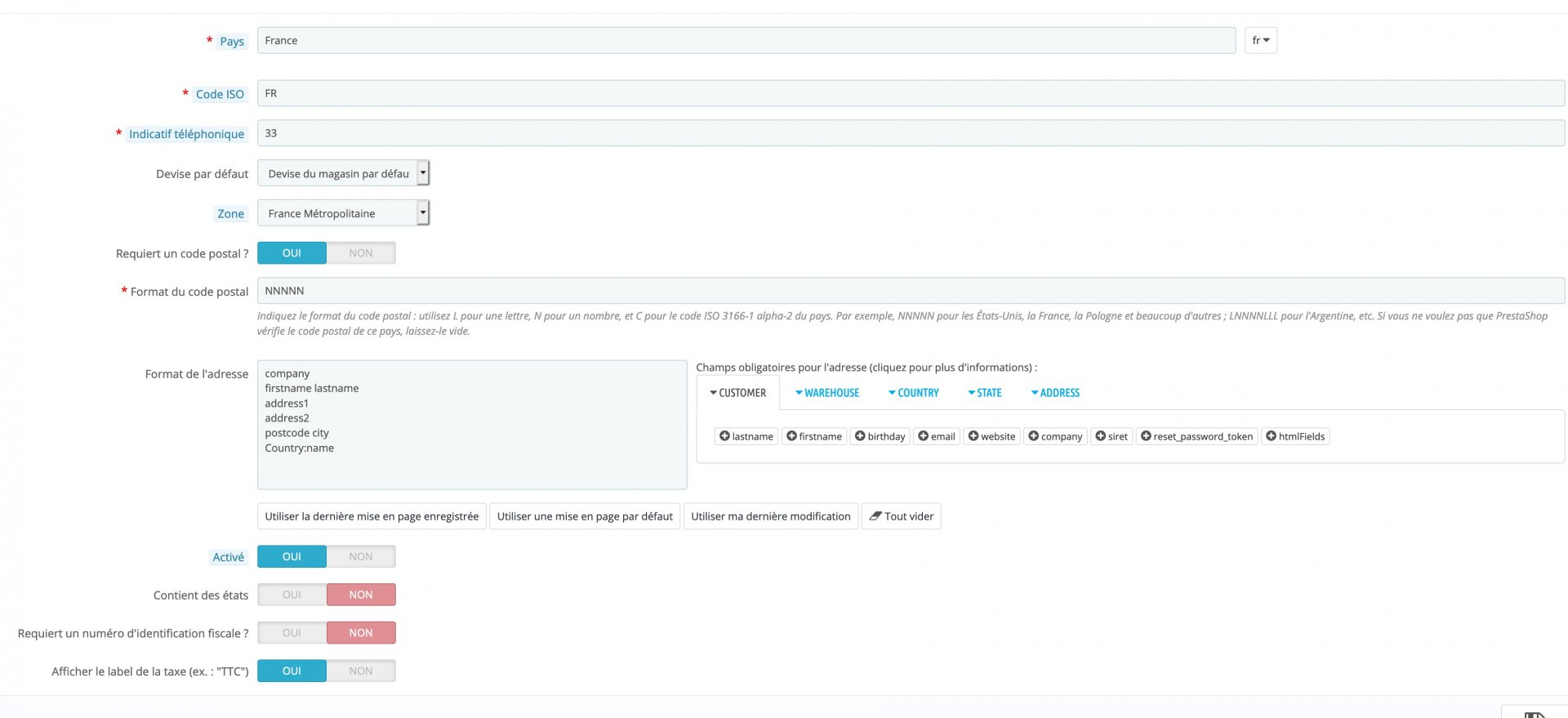Click in the 'Format de l'adresse' textarea
Screen dimensions: 1568x718
coord(472,425)
